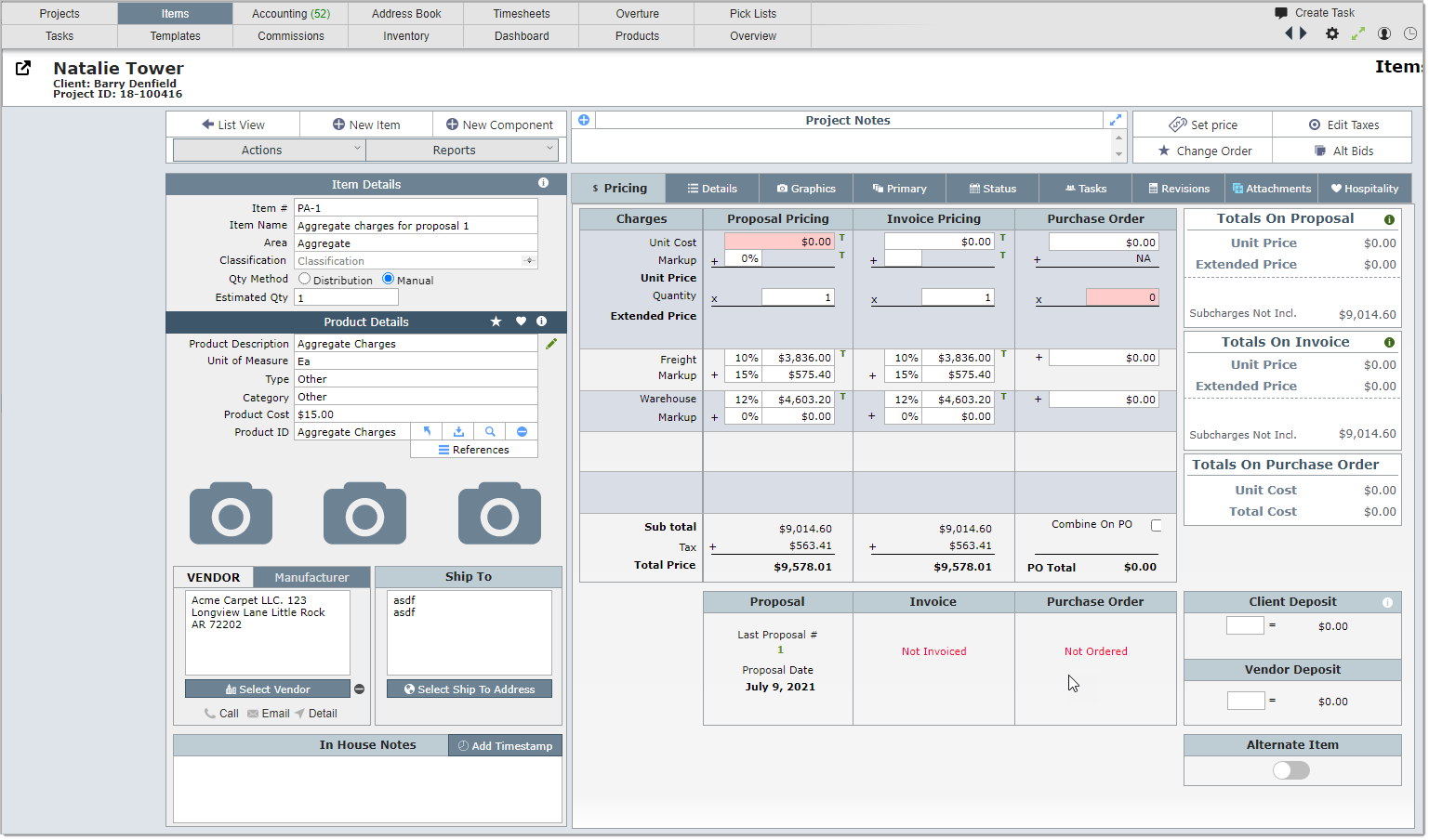1429x840 pixels.
Task: Click the Add Timestamp button
Action: 506,745
